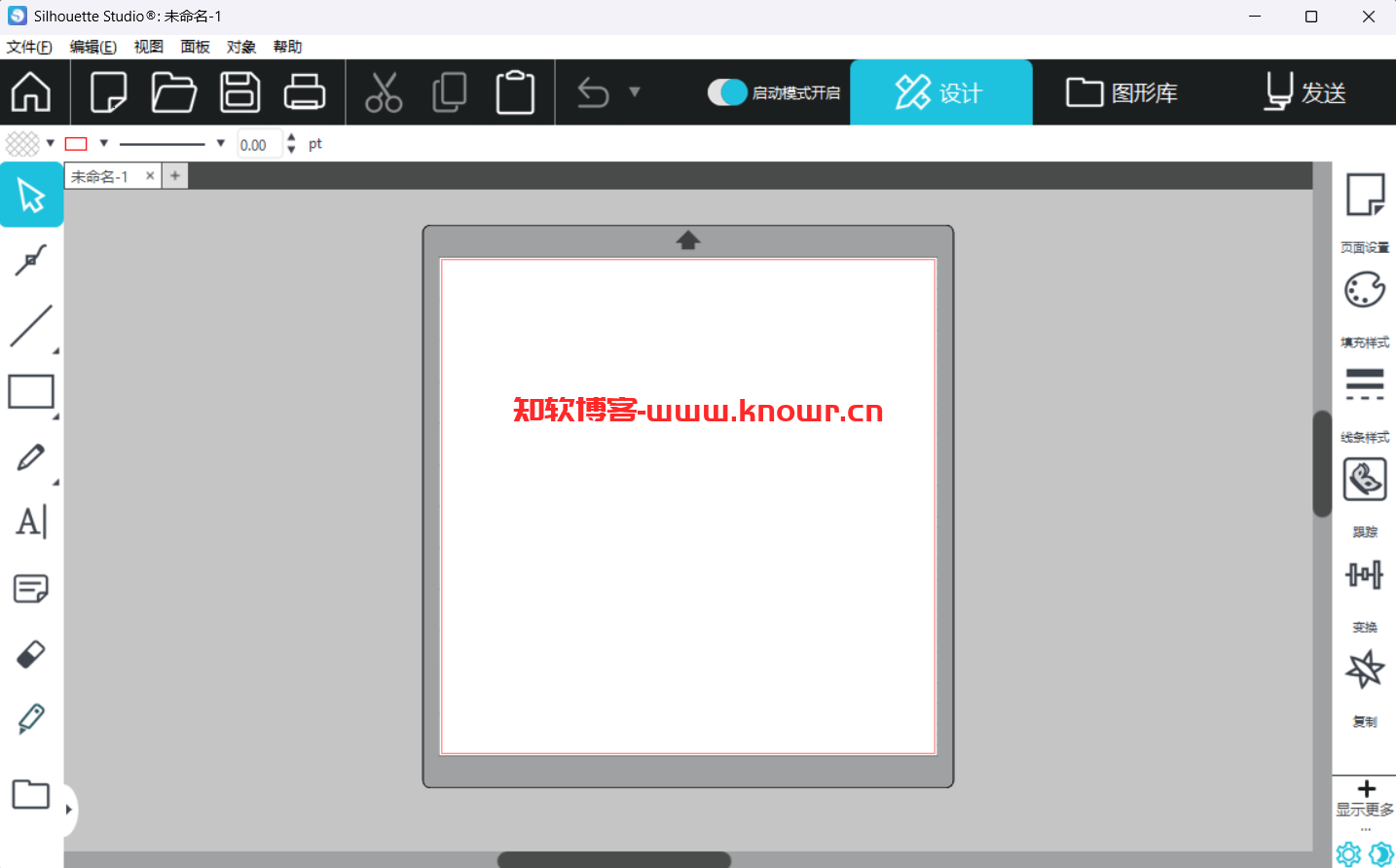Viewport: 1396px width, 868px height.
Task: Open the 视图 menu
Action: click(149, 47)
